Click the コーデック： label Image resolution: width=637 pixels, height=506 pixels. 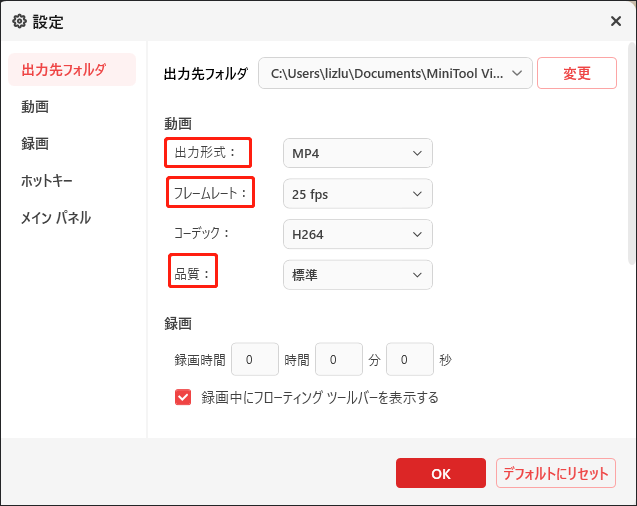(x=202, y=233)
